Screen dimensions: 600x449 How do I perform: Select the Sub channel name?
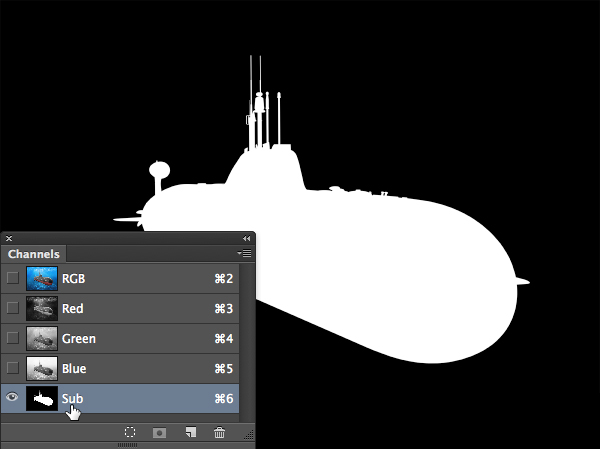pos(72,398)
